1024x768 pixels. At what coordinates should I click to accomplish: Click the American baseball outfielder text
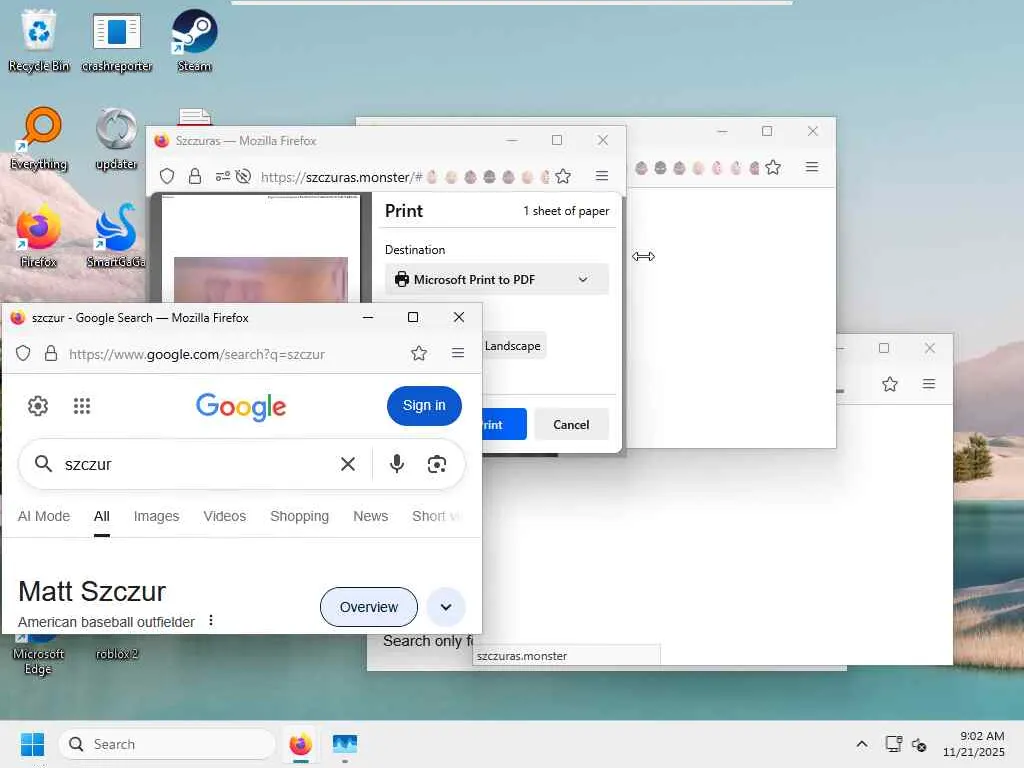pyautogui.click(x=106, y=622)
